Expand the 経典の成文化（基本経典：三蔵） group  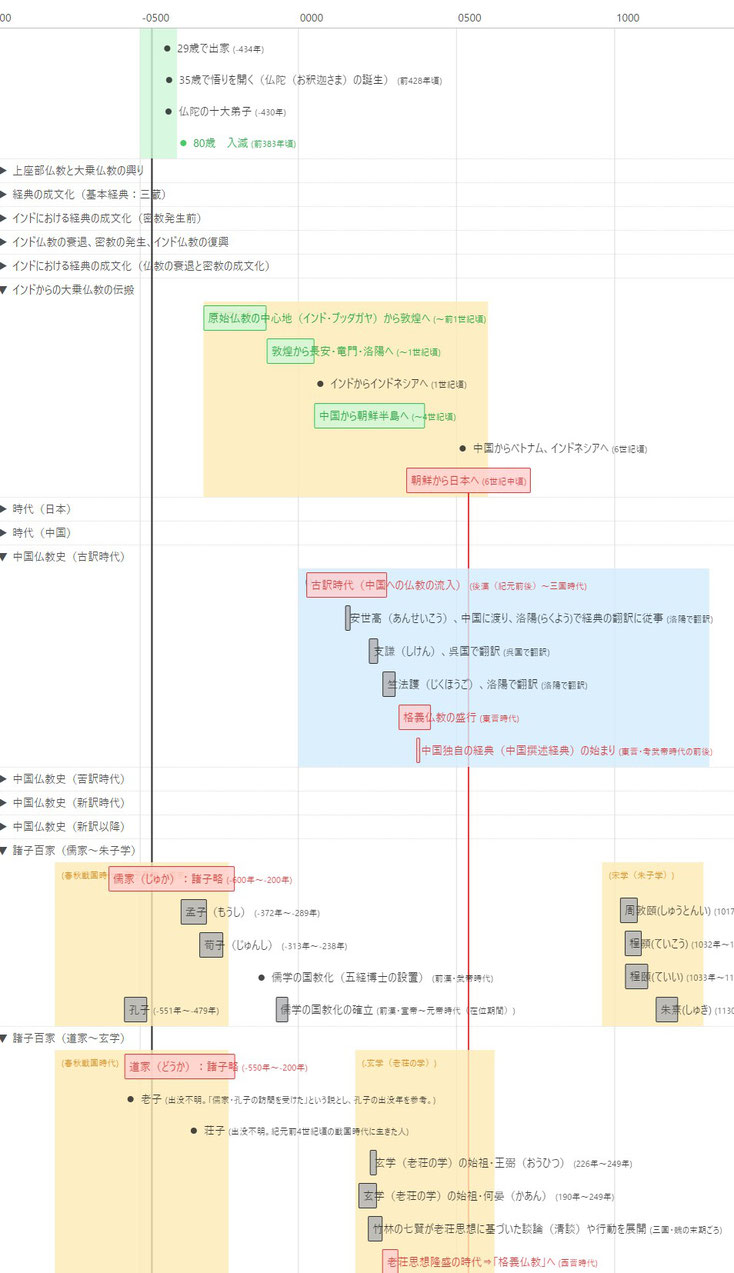pyautogui.click(x=4, y=195)
